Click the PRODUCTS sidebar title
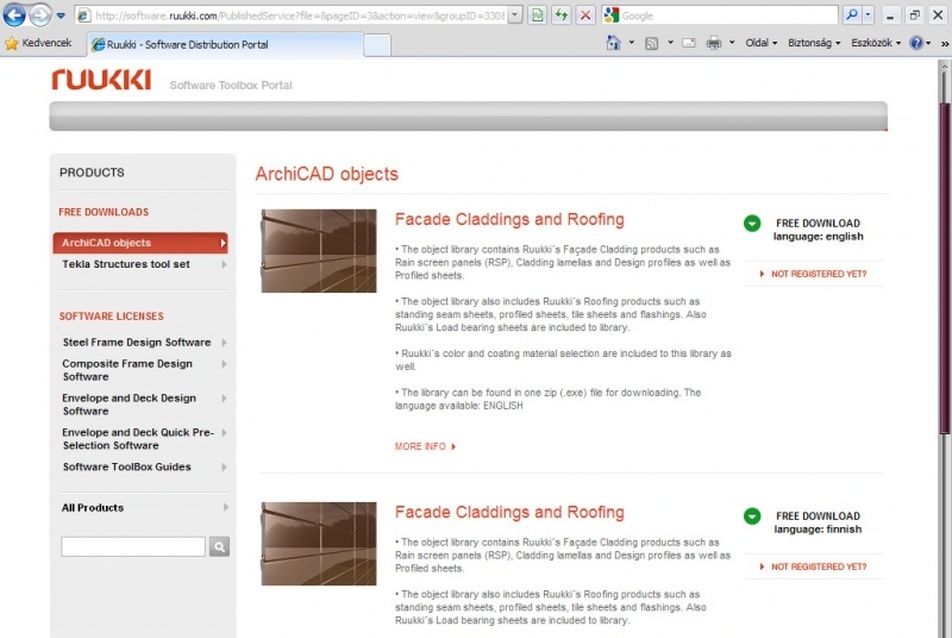952x638 pixels. pyautogui.click(x=92, y=172)
